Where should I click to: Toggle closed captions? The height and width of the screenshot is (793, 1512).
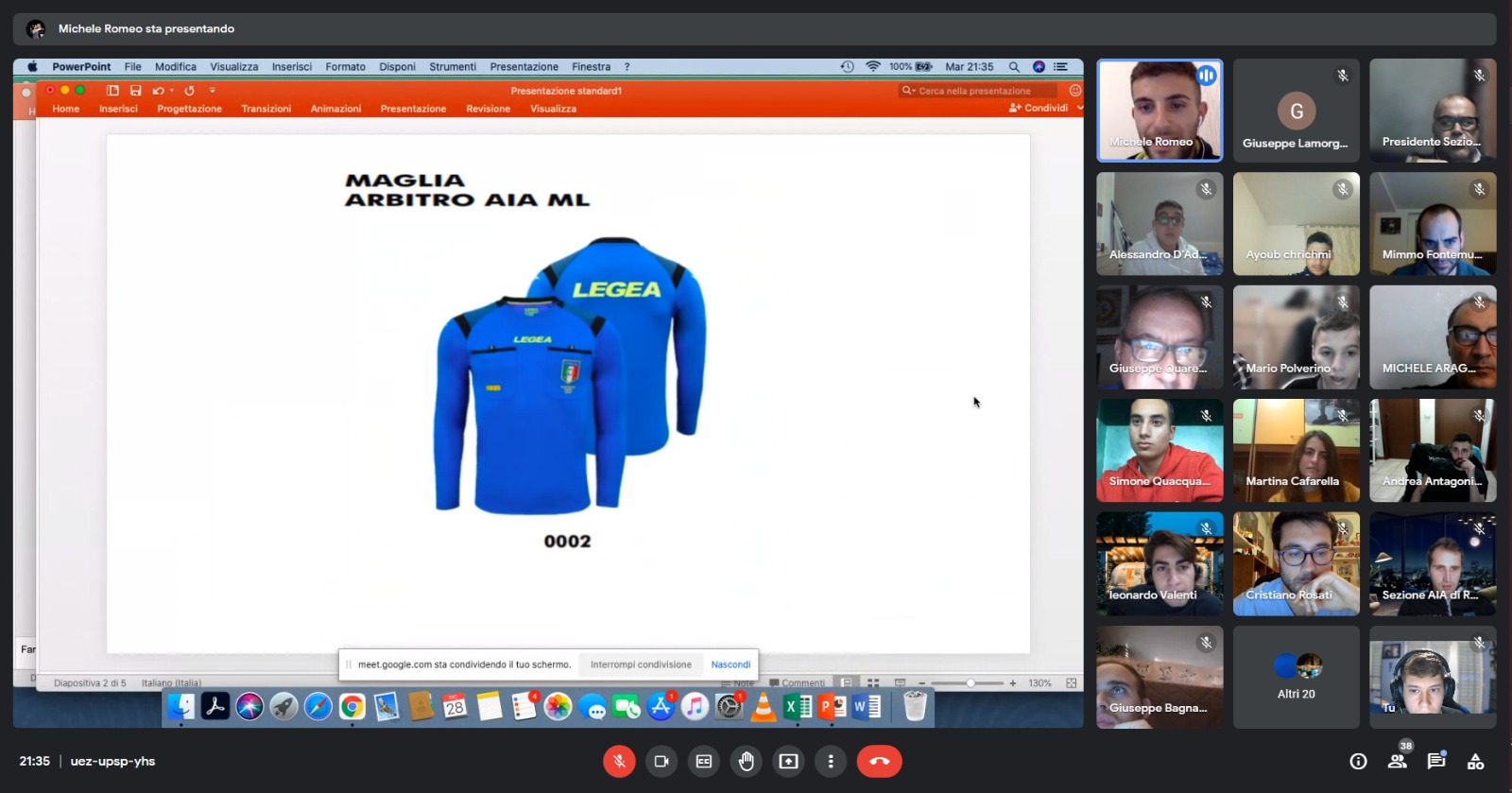tap(704, 761)
